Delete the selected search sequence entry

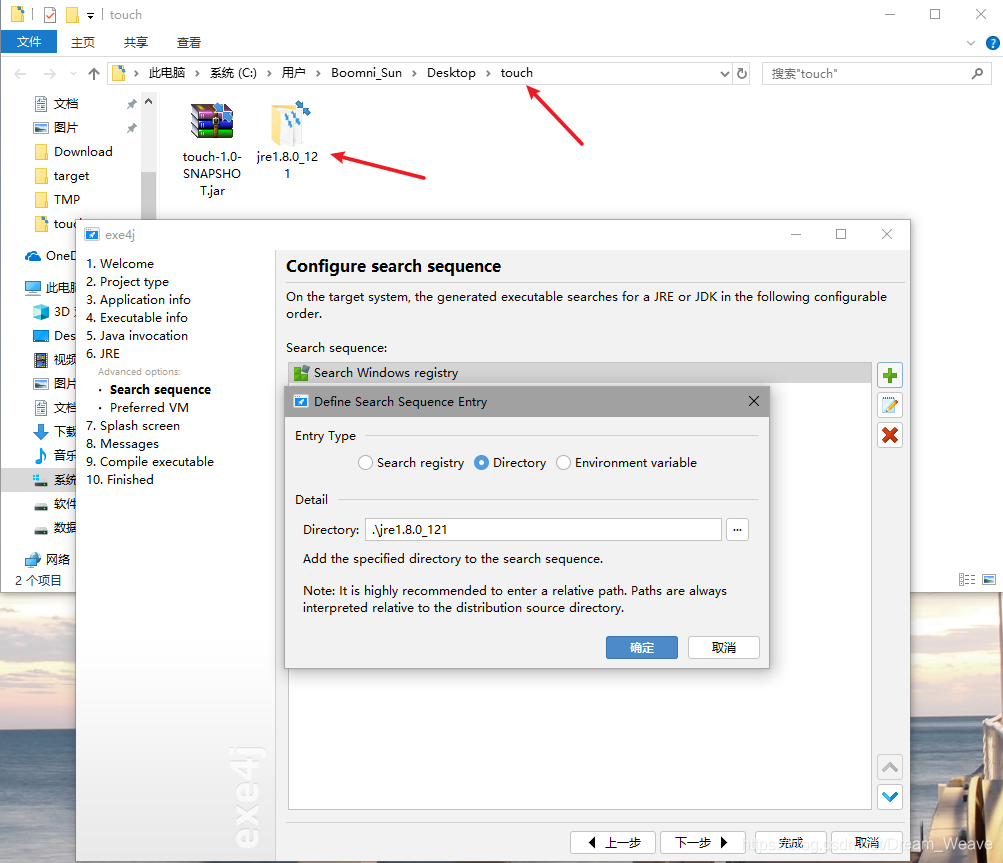point(889,435)
